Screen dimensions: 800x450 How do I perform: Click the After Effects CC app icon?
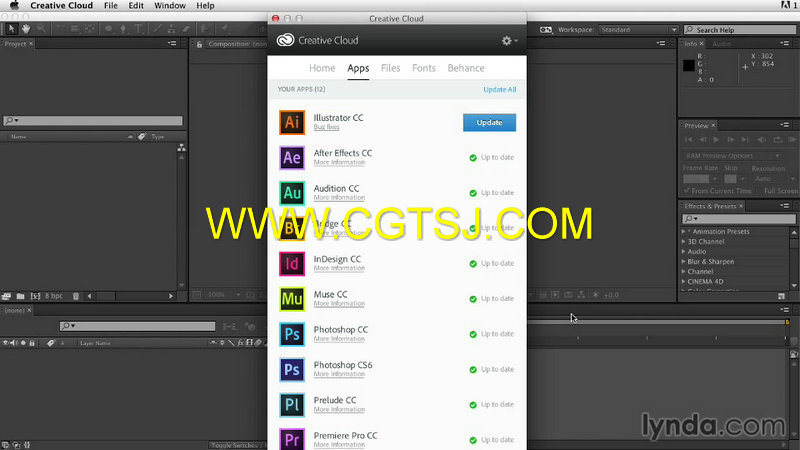coord(292,158)
